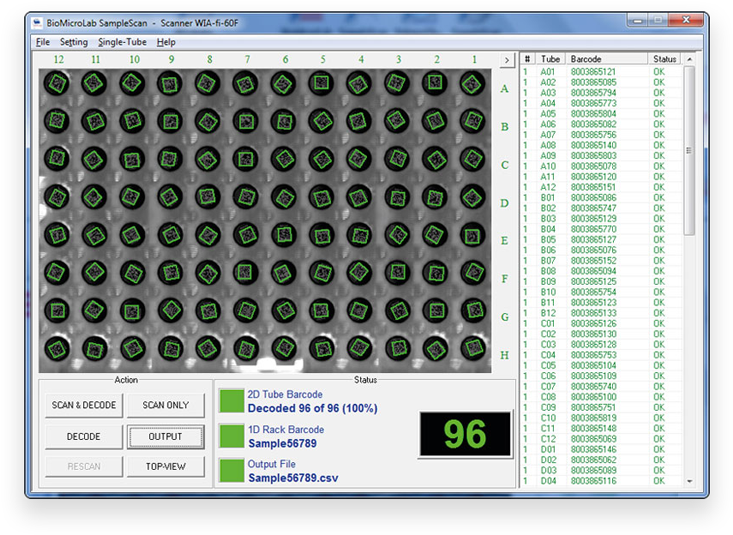The image size is (733, 535).
Task: Select row A01 barcode 8003865121
Action: pyautogui.click(x=601, y=72)
